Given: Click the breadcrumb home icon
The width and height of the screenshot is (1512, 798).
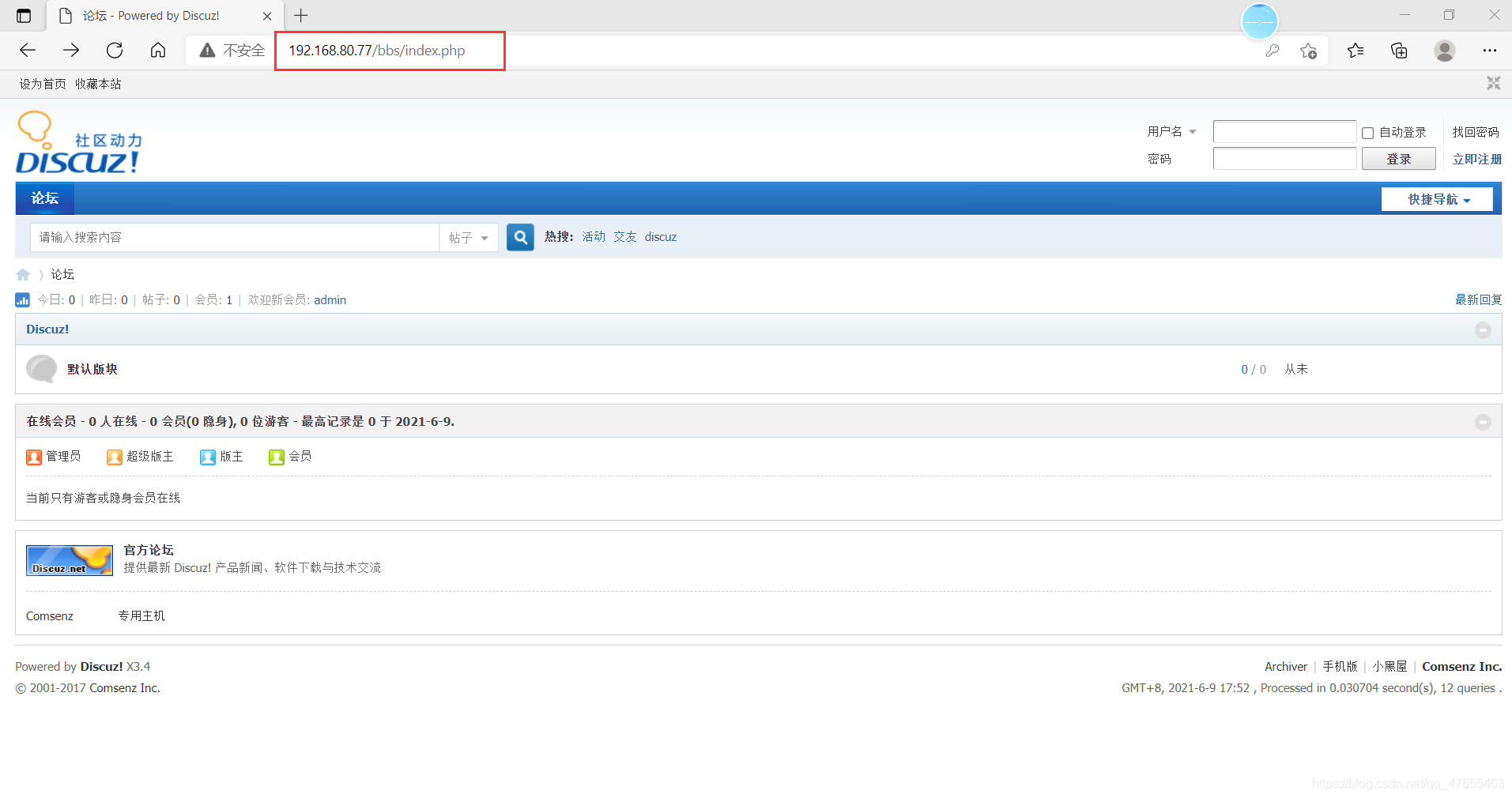Looking at the screenshot, I should [23, 275].
